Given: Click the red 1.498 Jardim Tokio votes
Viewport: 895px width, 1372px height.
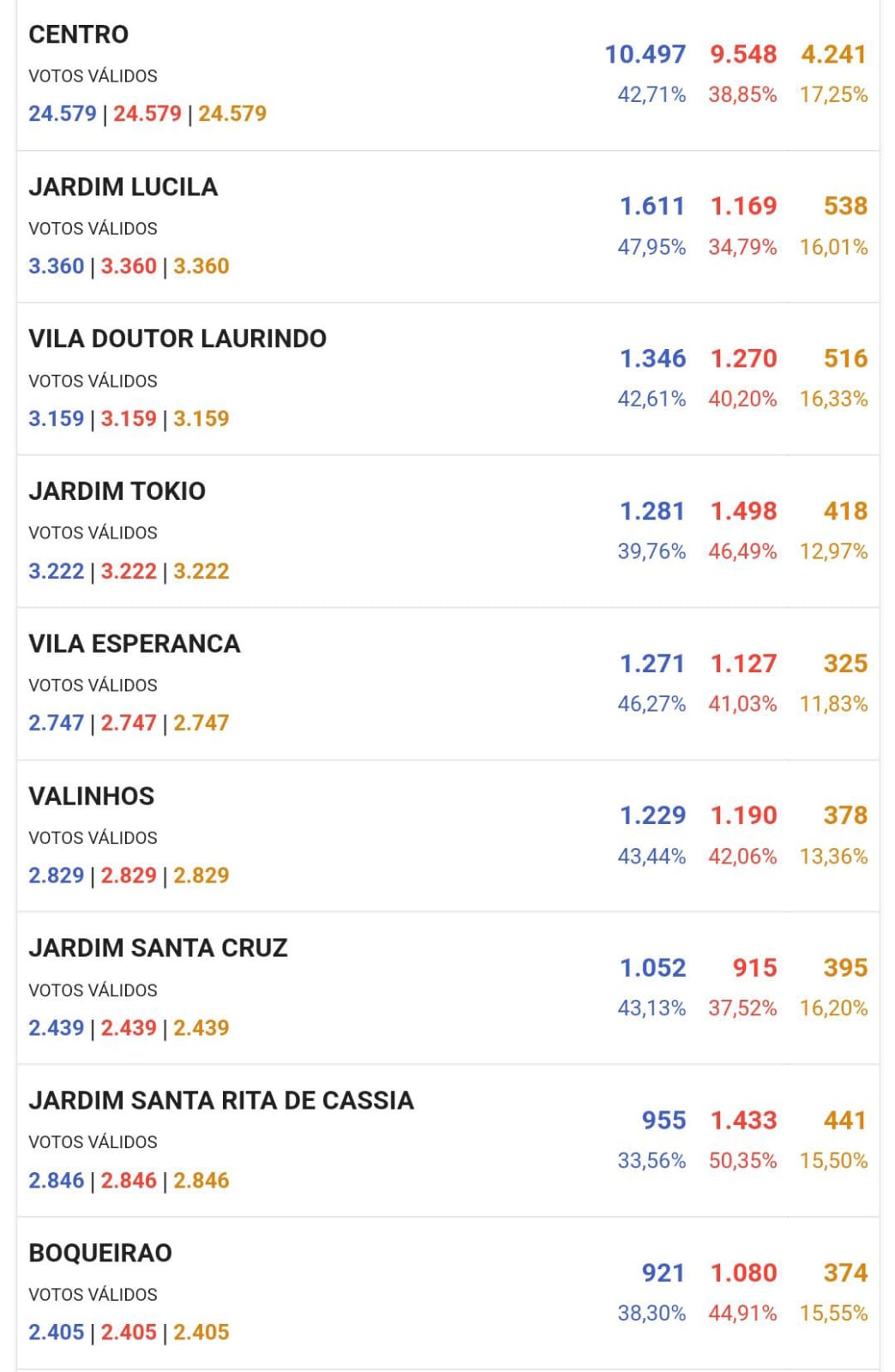Looking at the screenshot, I should pos(742,511).
